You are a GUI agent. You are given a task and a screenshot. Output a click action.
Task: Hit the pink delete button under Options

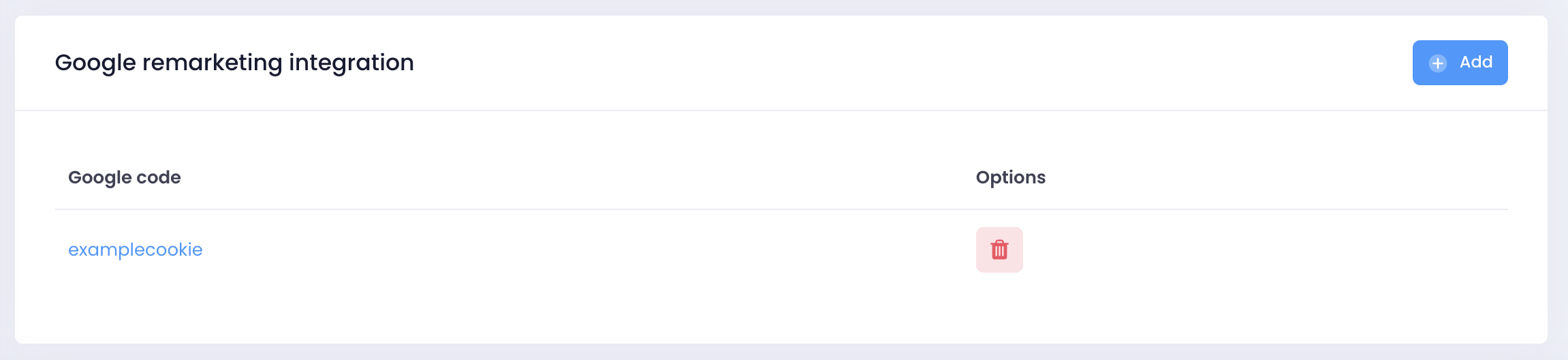tap(999, 250)
